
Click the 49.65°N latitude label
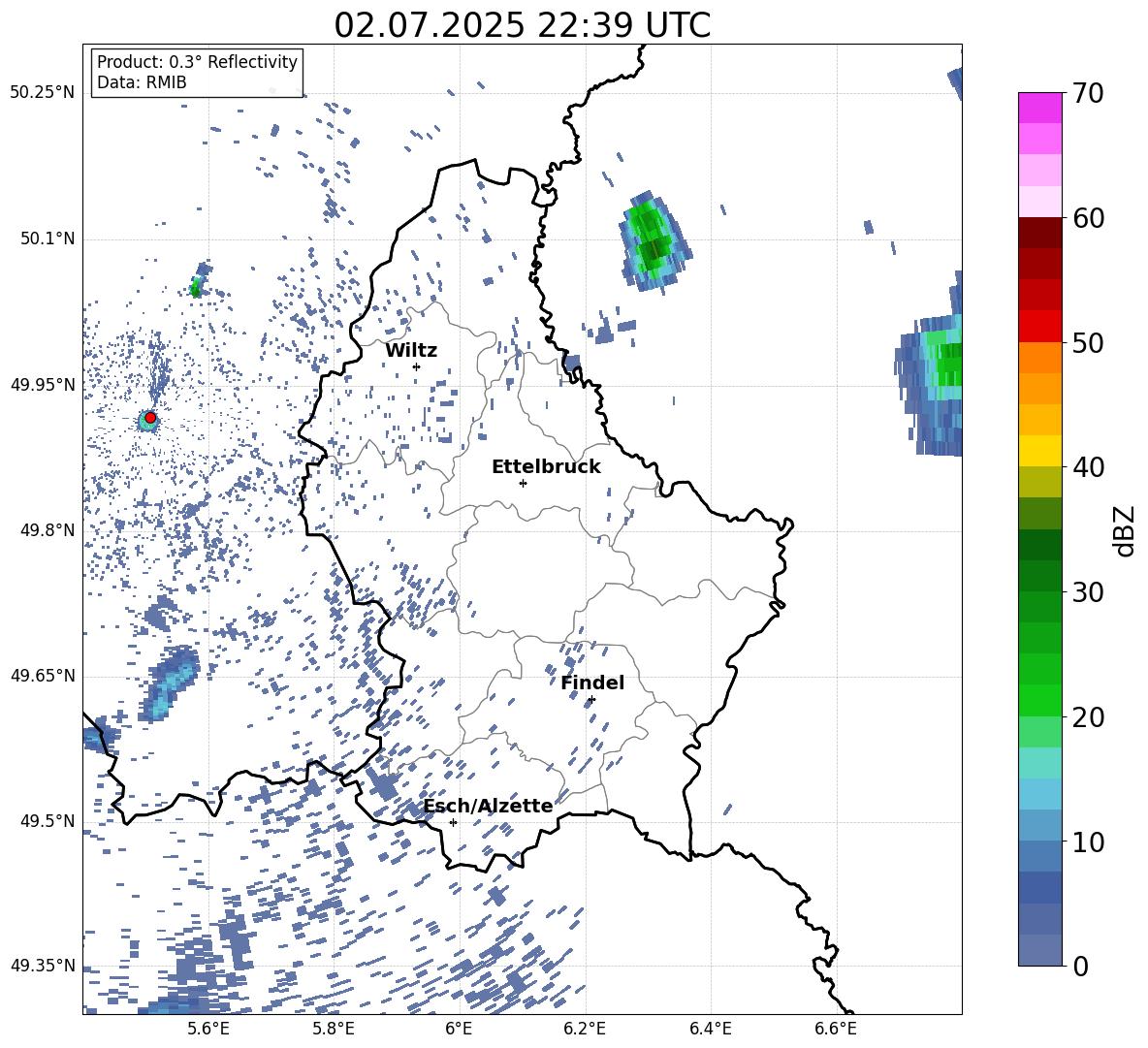[43, 676]
